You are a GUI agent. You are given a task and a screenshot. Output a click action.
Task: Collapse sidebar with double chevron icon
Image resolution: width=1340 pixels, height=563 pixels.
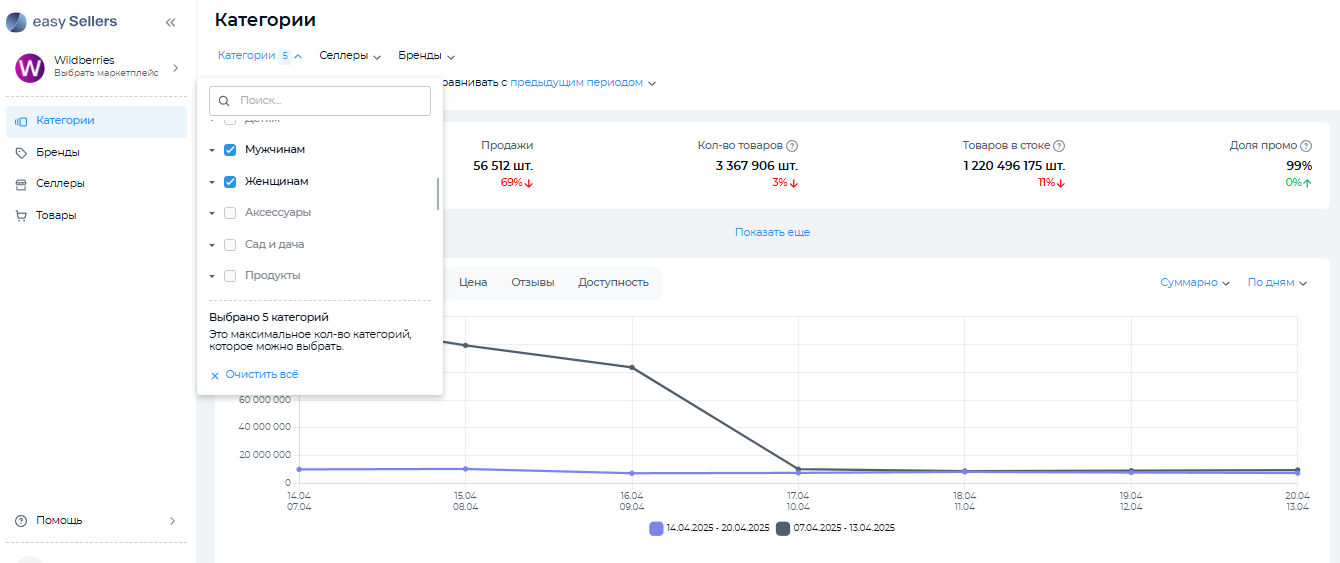tap(170, 22)
